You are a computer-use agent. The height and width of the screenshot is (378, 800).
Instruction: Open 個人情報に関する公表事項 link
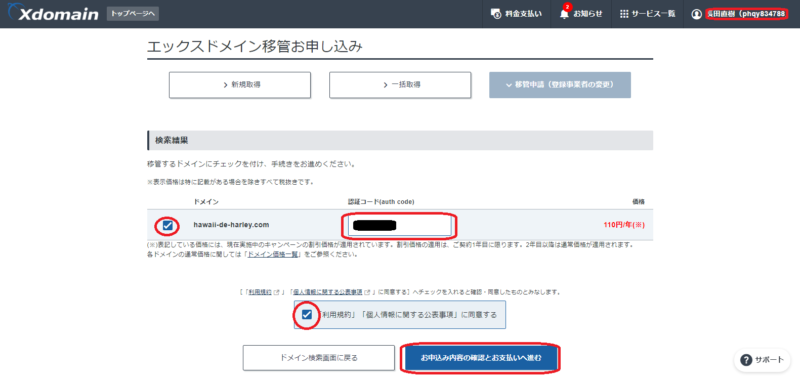coord(327,293)
